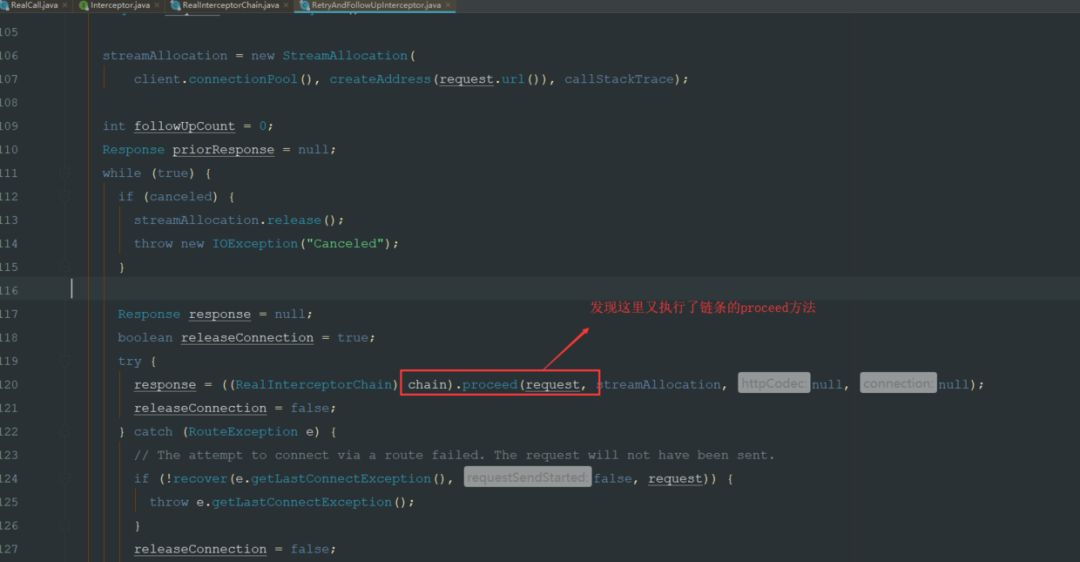1080x562 pixels.
Task: Select the RetryAndFollowUpInterceptor.java tab
Action: coord(375,5)
